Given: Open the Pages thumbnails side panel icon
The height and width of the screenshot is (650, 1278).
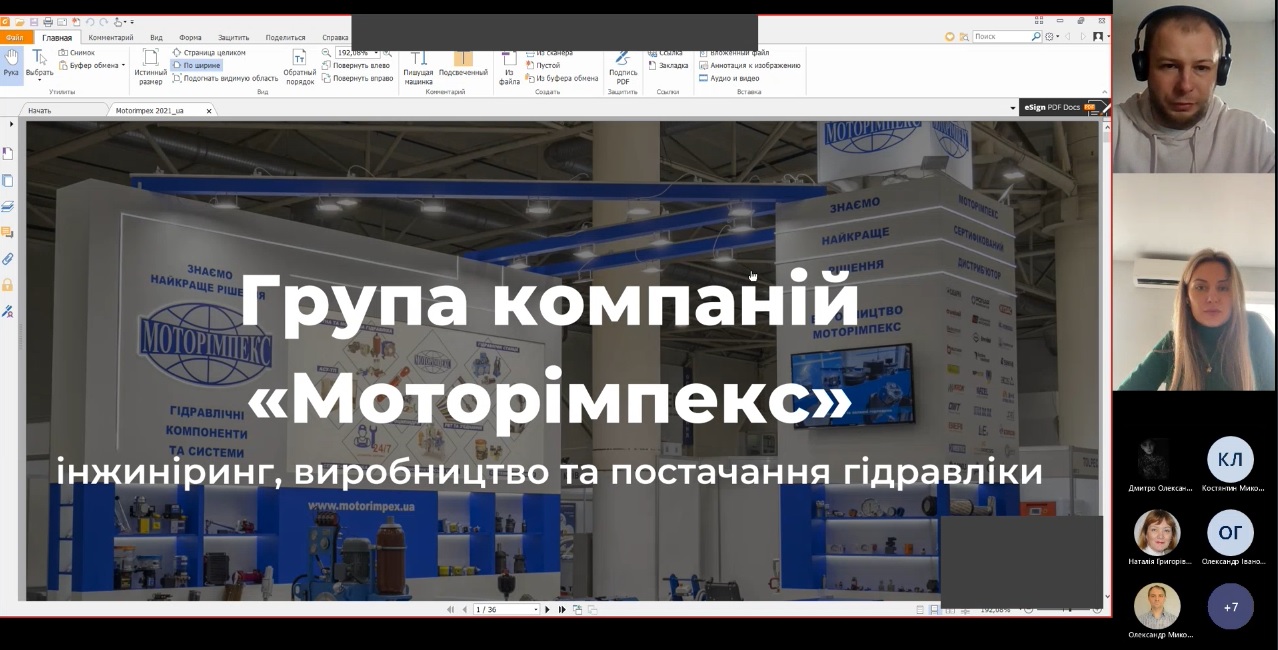Looking at the screenshot, I should click(8, 181).
